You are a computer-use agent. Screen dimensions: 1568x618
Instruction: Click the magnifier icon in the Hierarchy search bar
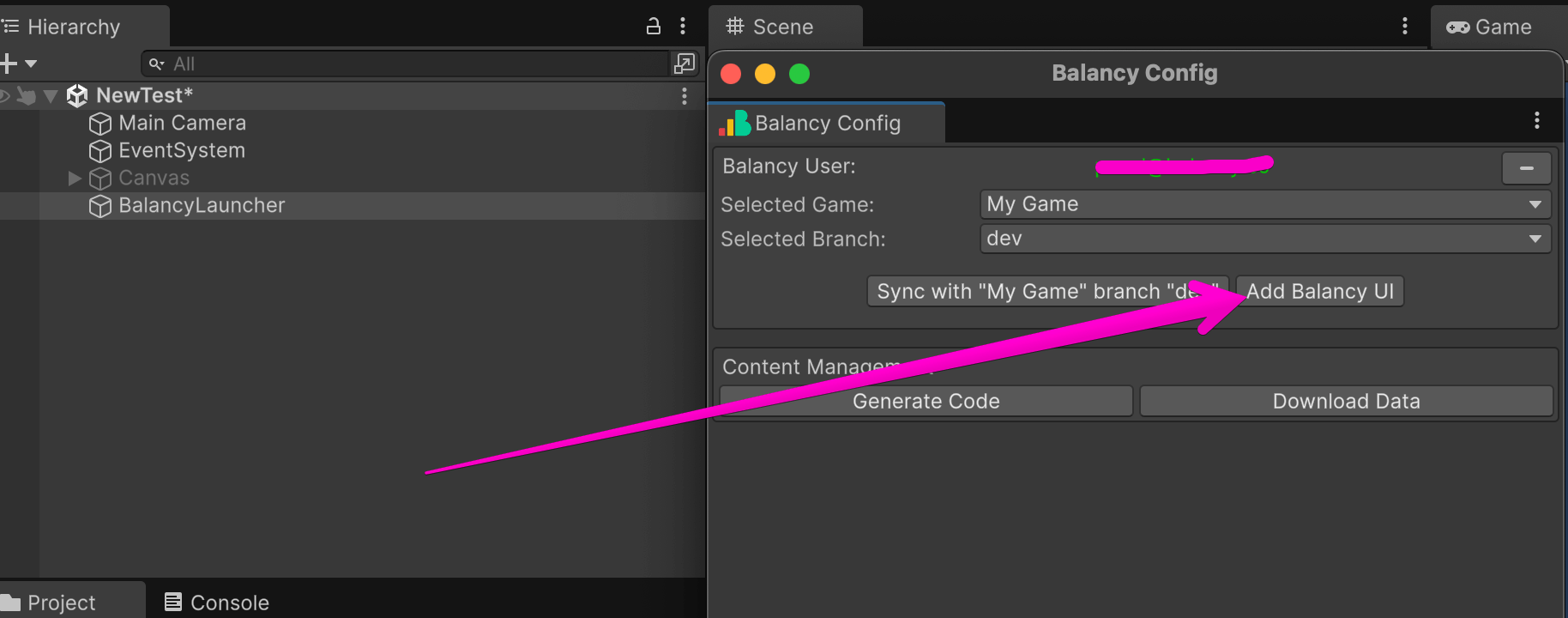156,64
